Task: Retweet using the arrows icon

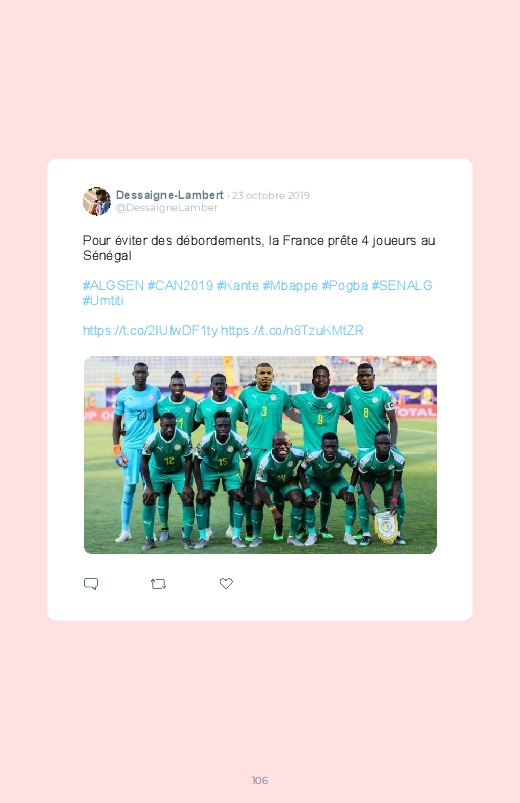Action: pos(158,584)
